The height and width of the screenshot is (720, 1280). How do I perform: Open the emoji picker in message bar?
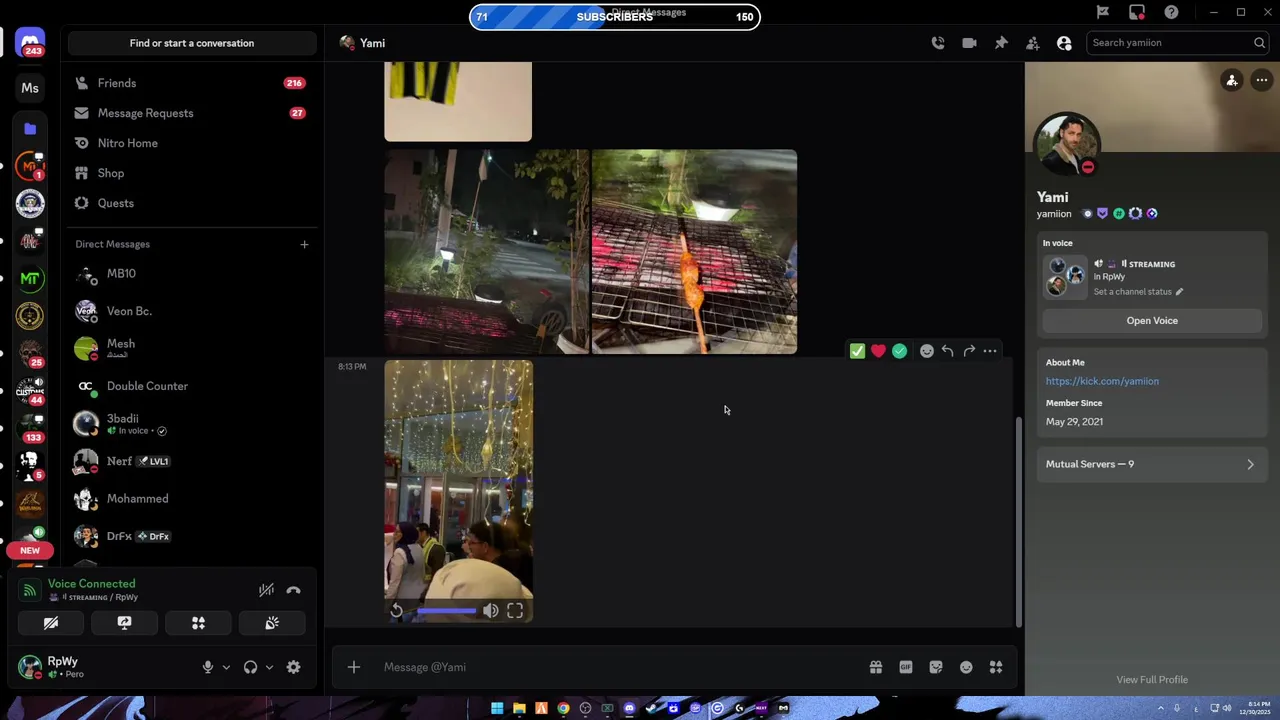click(x=966, y=667)
